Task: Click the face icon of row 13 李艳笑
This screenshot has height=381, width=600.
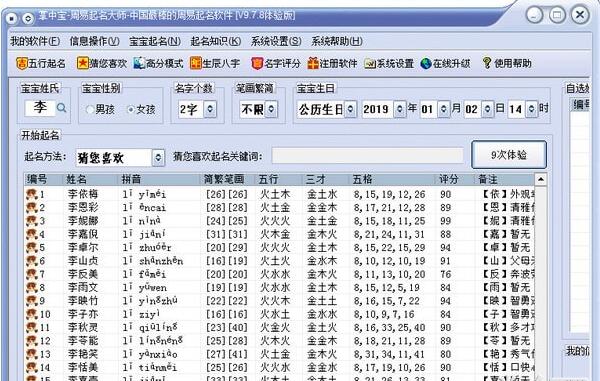Action: point(32,354)
